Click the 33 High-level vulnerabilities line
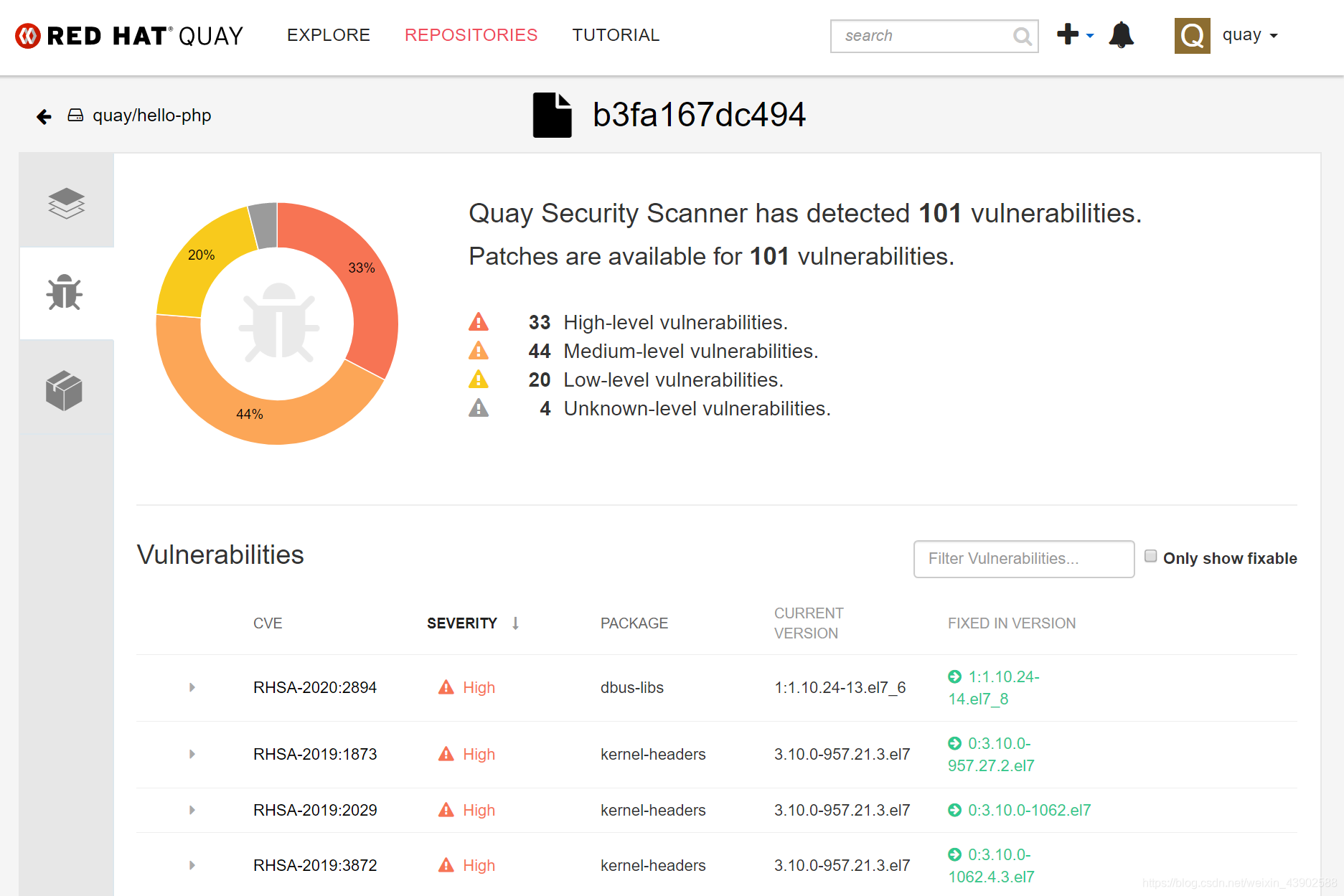Viewport: 1344px width, 896px height. [x=658, y=322]
